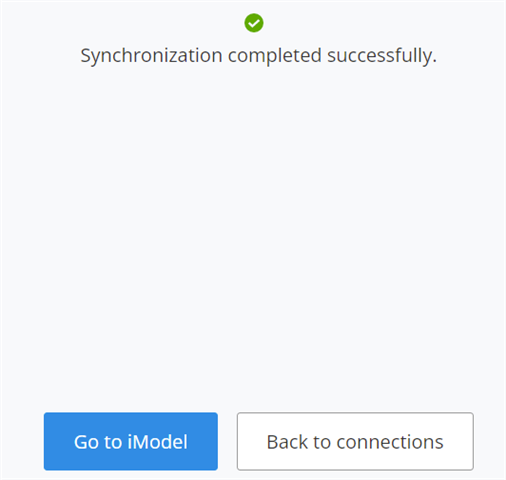The height and width of the screenshot is (480, 506).
Task: Return to the connections list
Action: 355,441
